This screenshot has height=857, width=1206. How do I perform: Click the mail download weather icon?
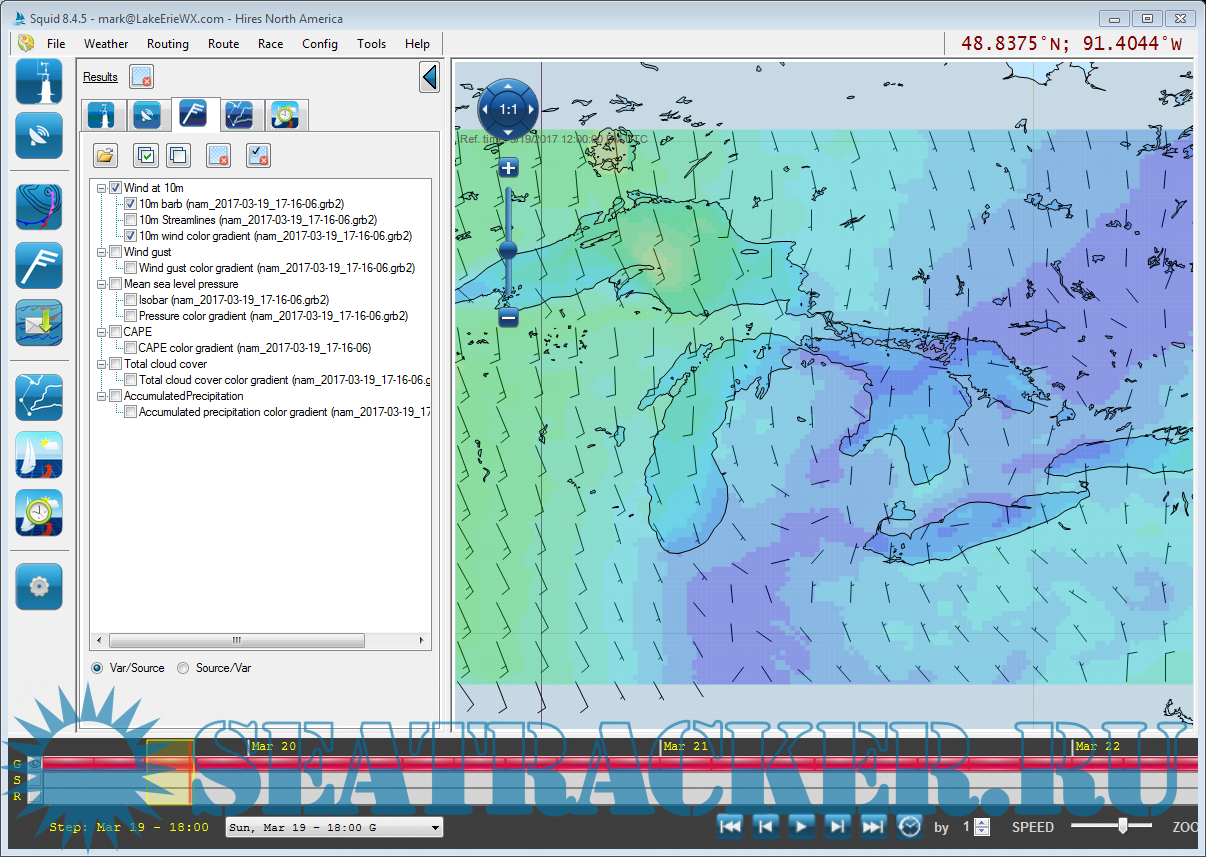(x=39, y=323)
